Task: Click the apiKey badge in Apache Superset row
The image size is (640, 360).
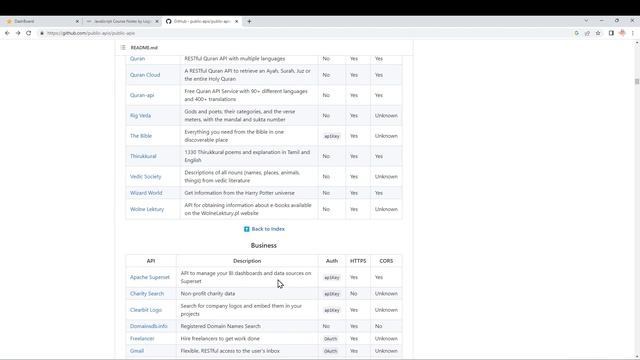Action: pos(332,278)
